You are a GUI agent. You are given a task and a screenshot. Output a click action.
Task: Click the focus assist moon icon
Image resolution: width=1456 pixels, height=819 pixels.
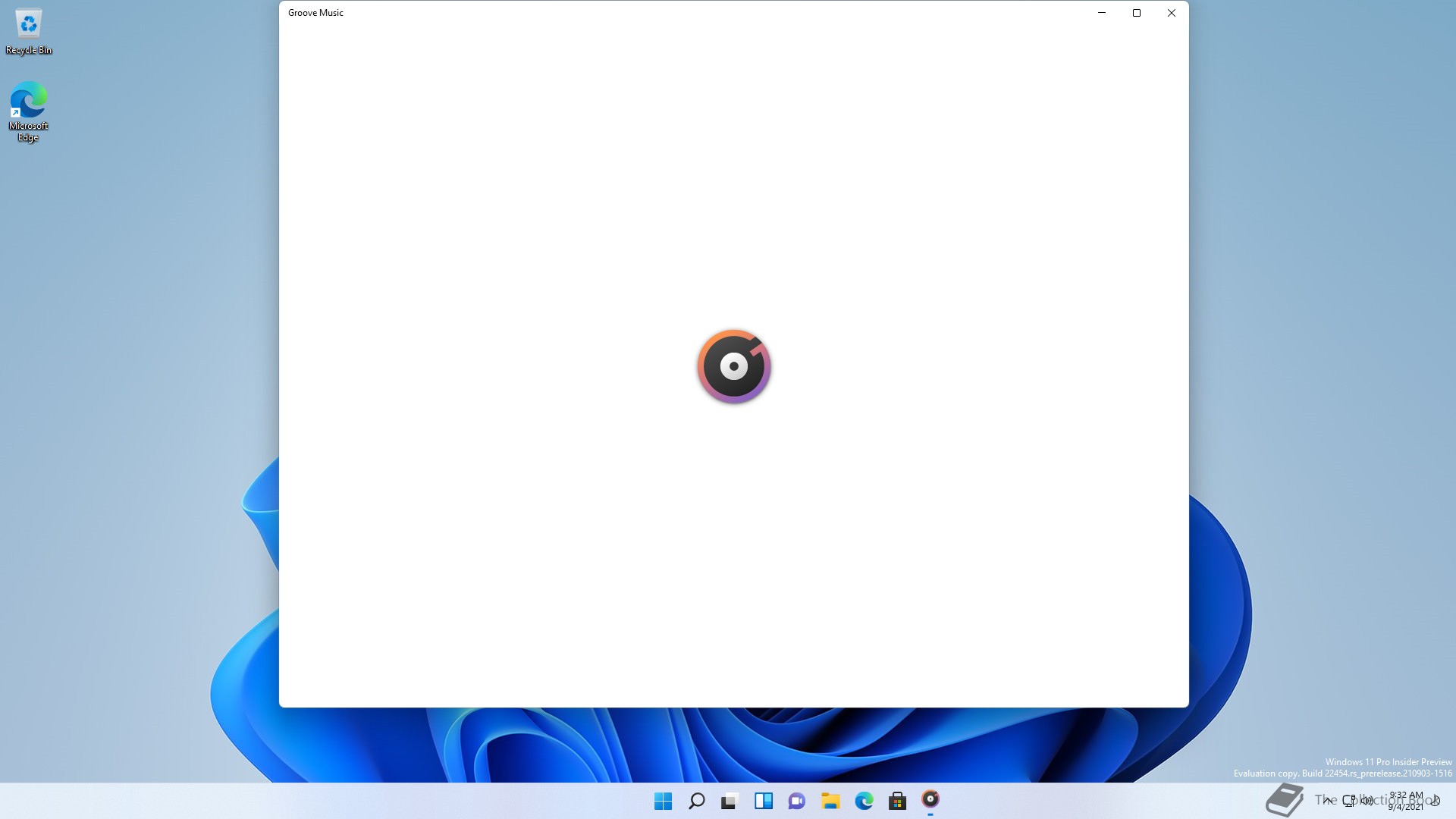[x=1435, y=801]
